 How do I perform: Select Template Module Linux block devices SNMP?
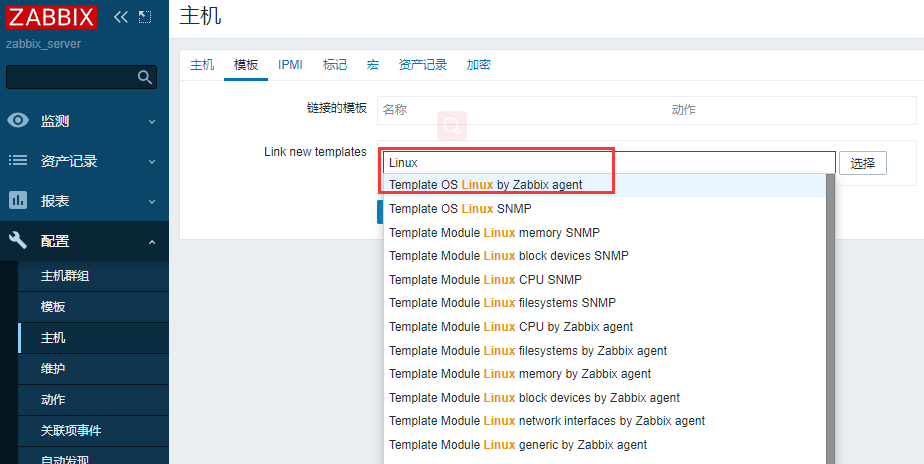click(605, 256)
